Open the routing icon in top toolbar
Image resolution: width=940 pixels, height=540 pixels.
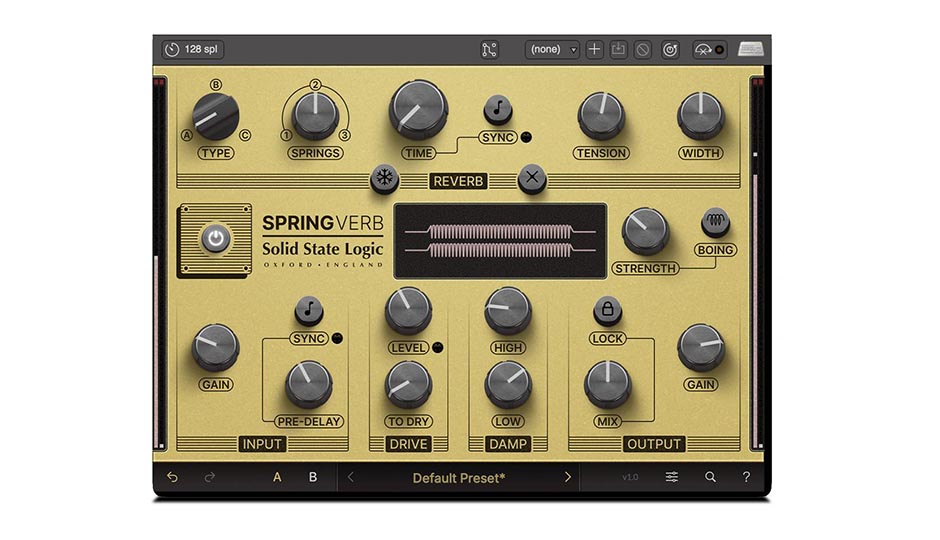tap(489, 49)
